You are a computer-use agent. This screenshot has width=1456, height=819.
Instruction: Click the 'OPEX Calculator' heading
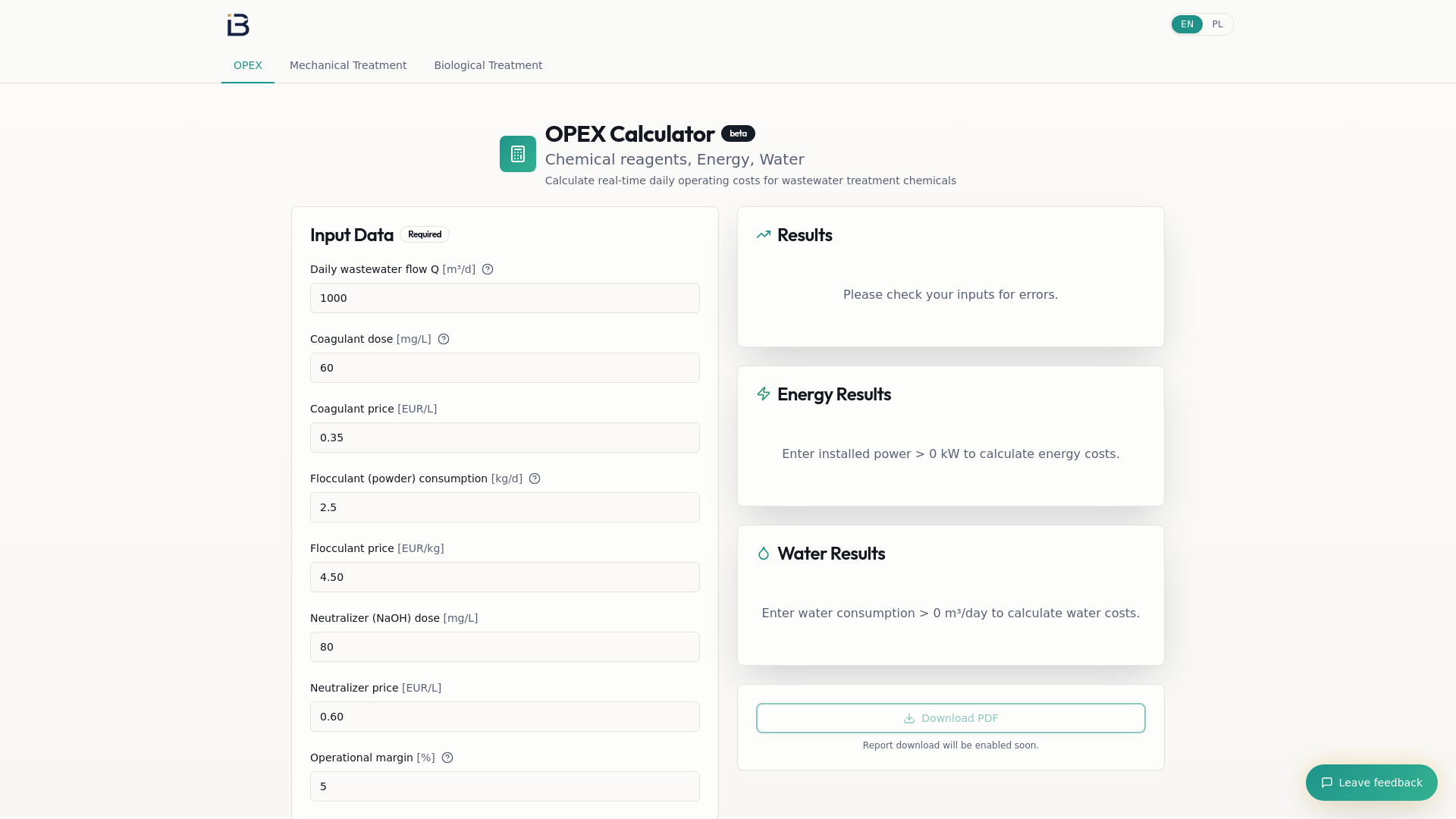pos(629,133)
